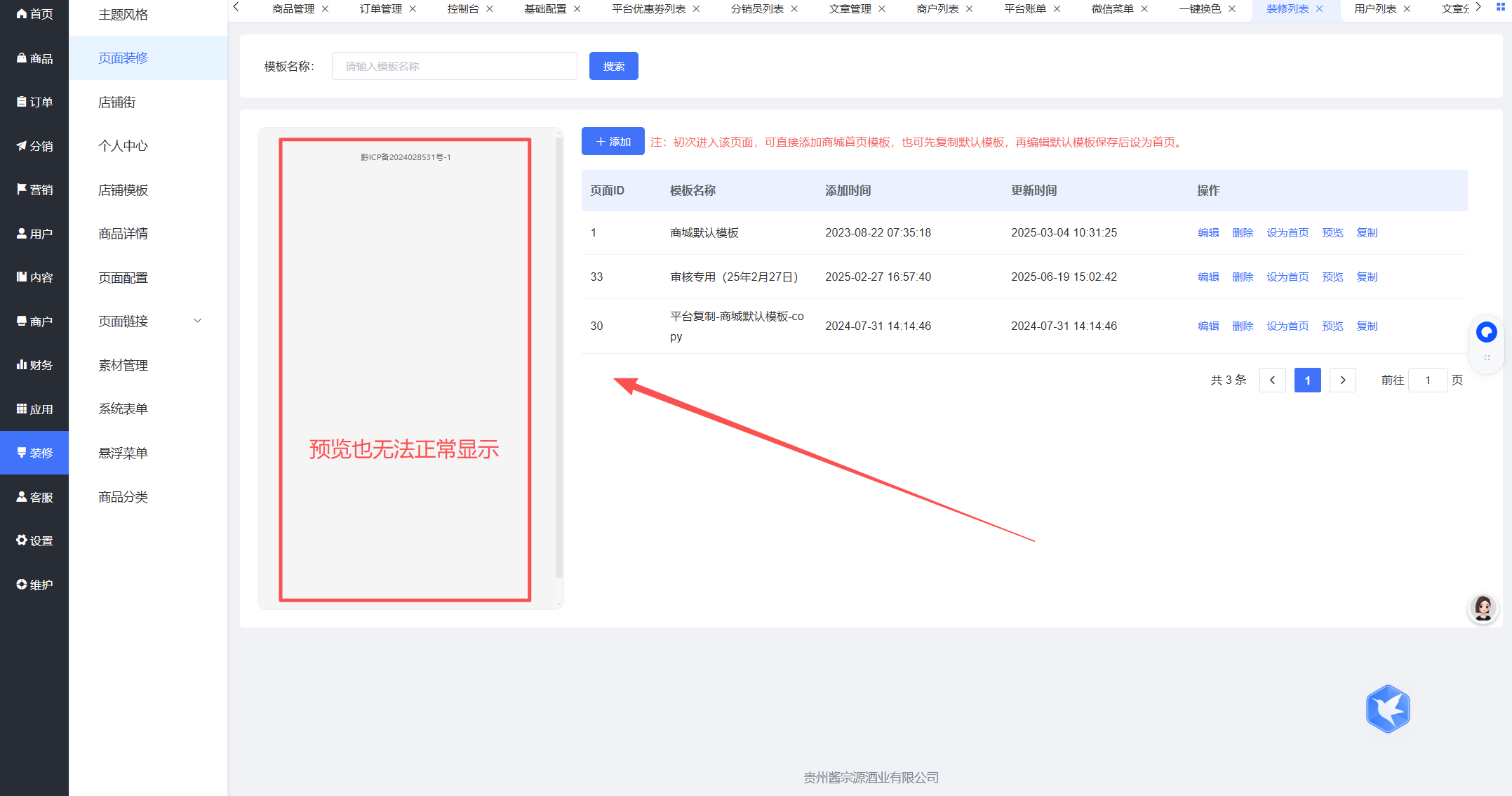Click the home icon in left sidebar
Viewport: 1512px width, 796px height.
tap(22, 14)
